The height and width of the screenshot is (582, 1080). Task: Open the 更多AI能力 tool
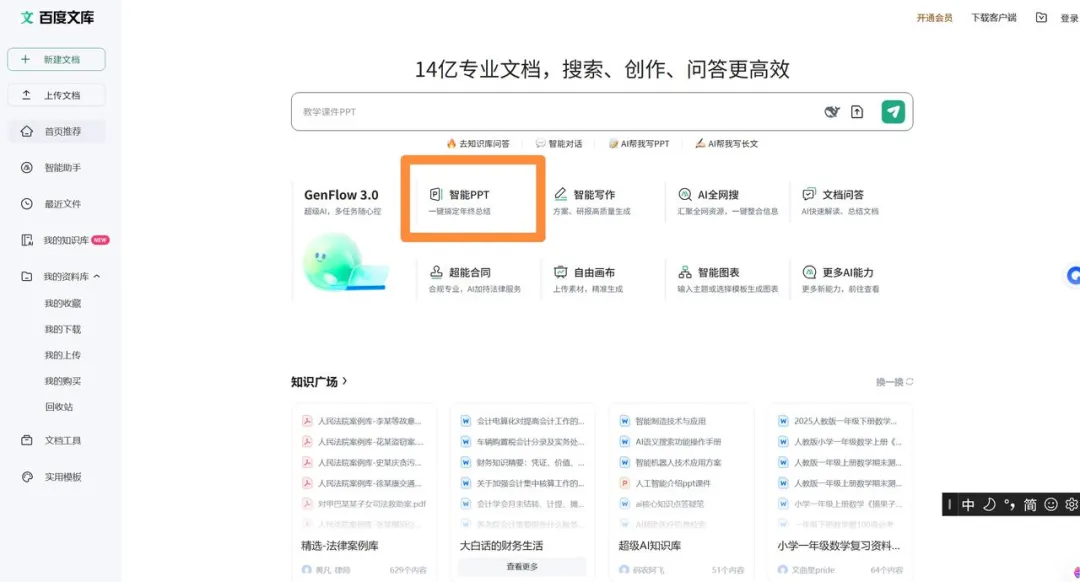(x=840, y=279)
